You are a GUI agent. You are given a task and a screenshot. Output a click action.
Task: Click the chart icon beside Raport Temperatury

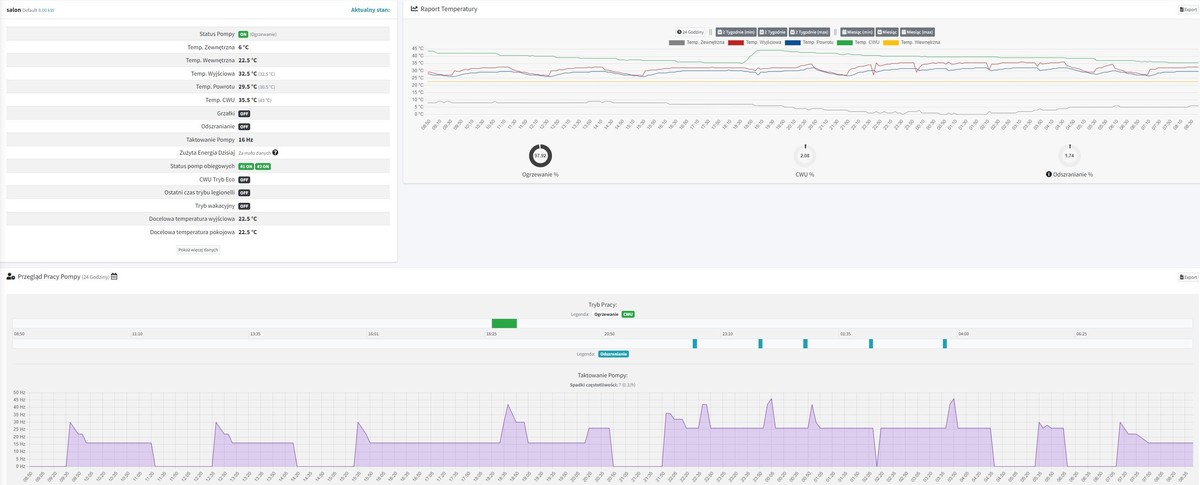414,9
